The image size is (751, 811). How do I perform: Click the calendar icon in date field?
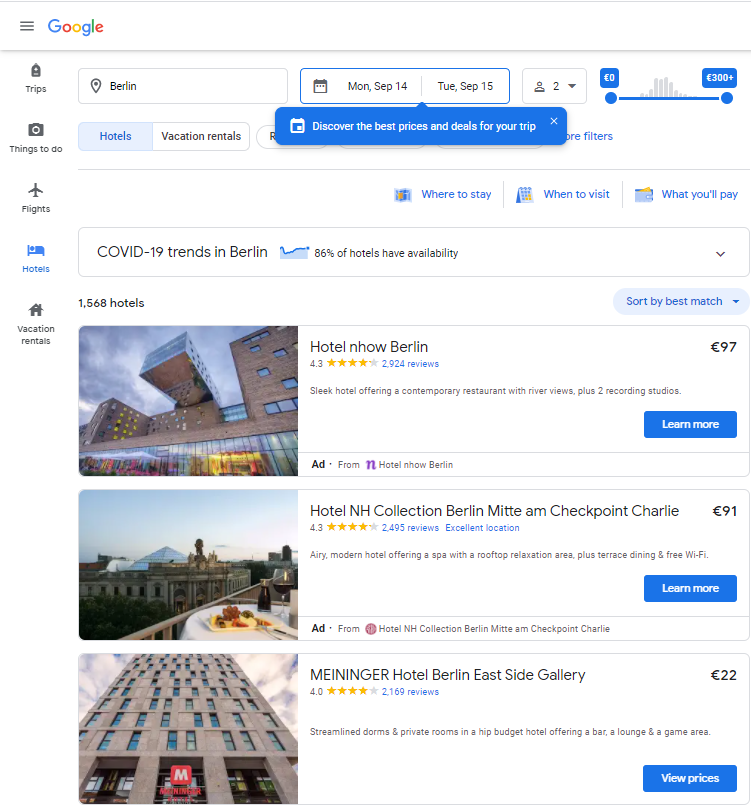[x=320, y=86]
